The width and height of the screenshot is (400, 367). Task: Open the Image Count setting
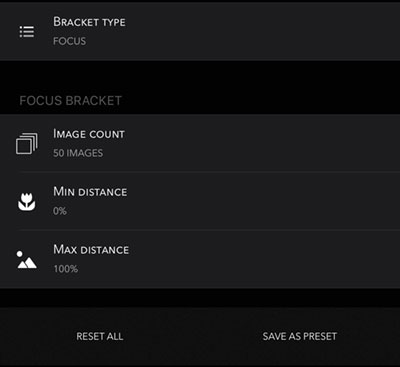tap(200, 143)
